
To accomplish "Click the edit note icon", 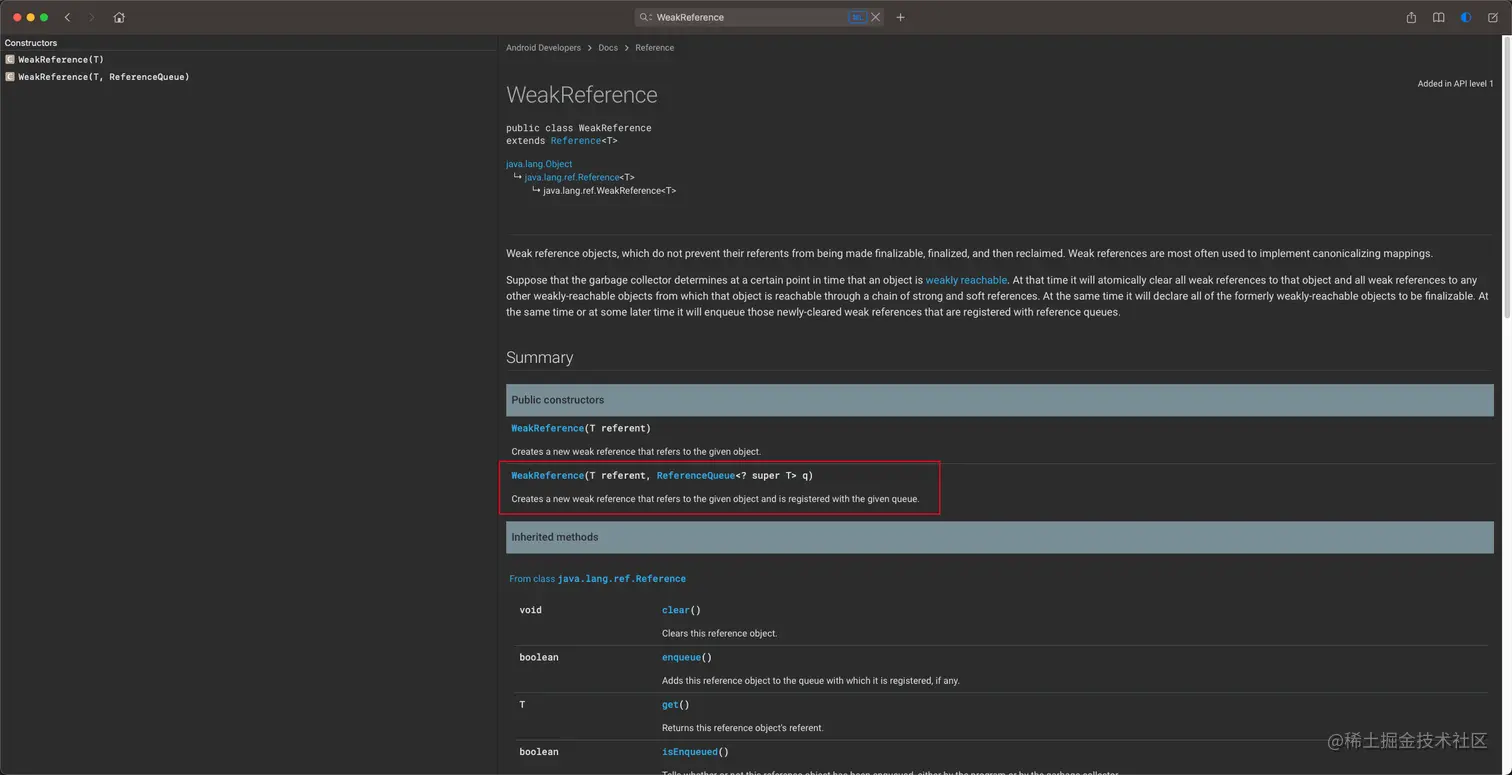I will (1493, 17).
